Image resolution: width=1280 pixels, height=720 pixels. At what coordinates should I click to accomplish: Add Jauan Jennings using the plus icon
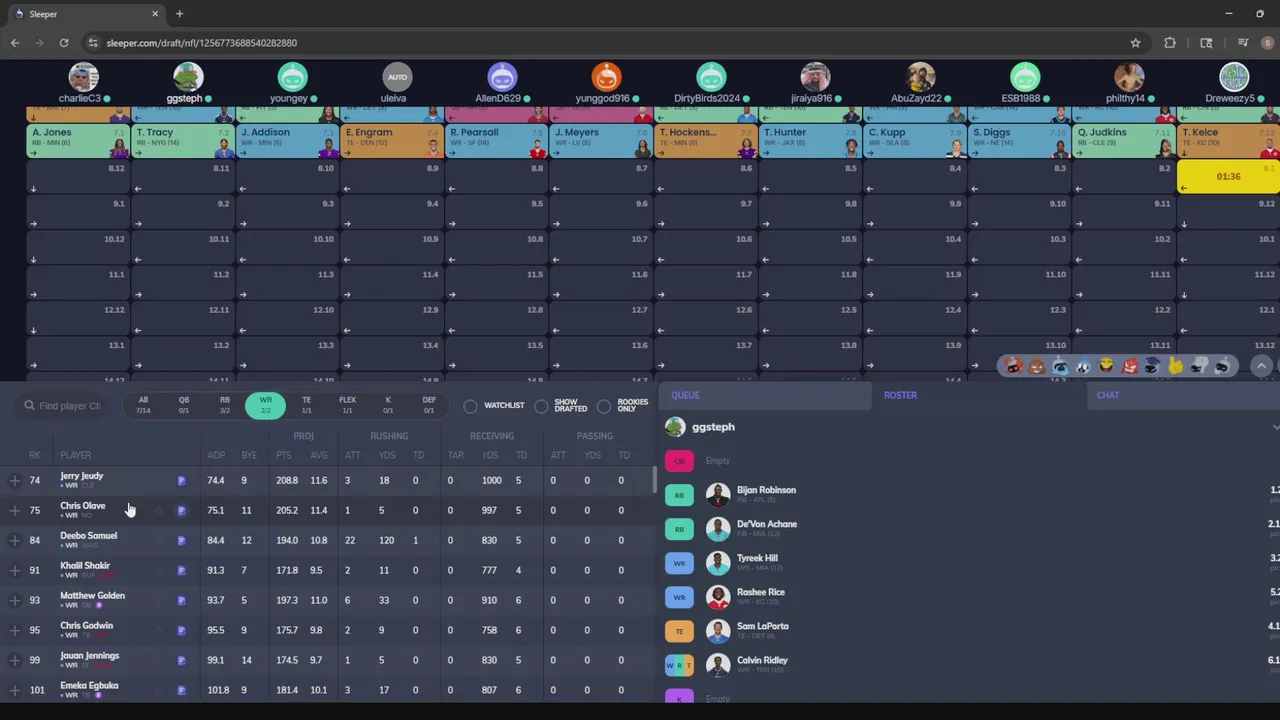pos(15,661)
